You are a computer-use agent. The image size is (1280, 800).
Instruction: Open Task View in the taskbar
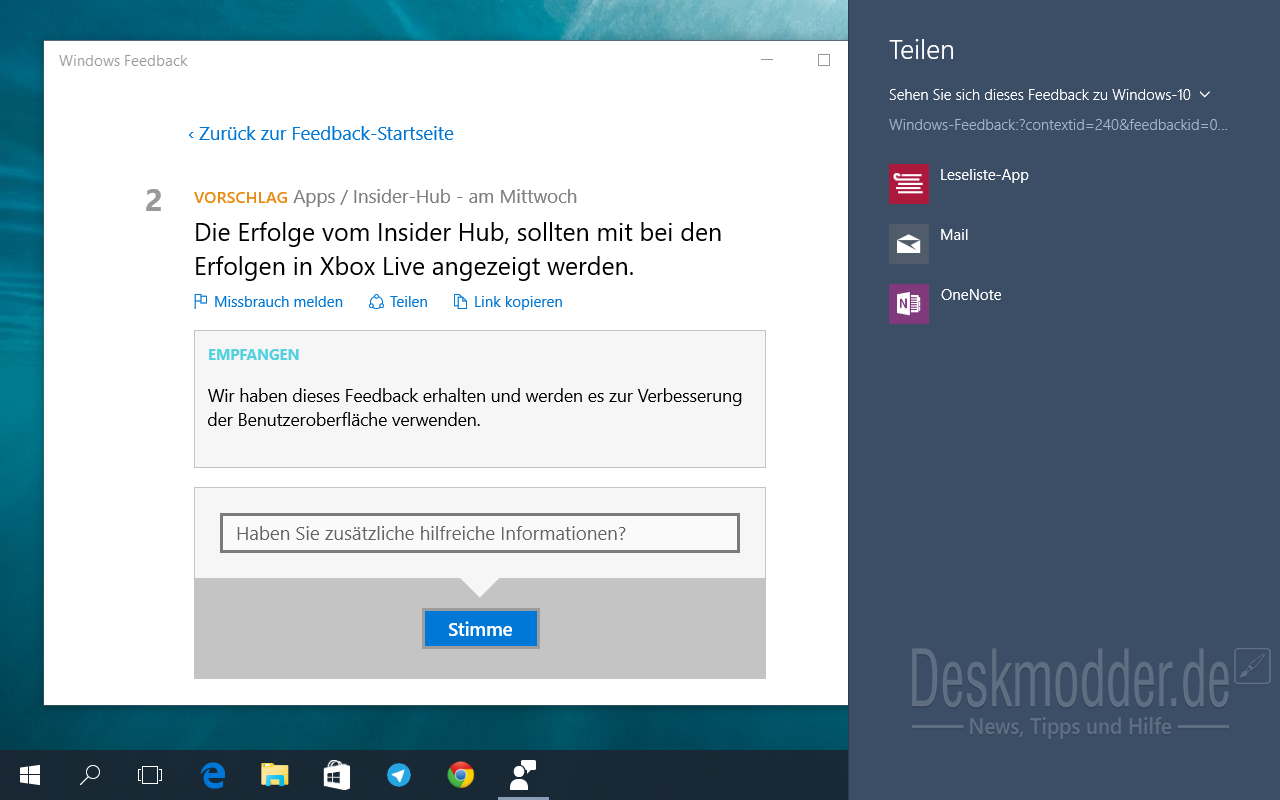tap(150, 775)
